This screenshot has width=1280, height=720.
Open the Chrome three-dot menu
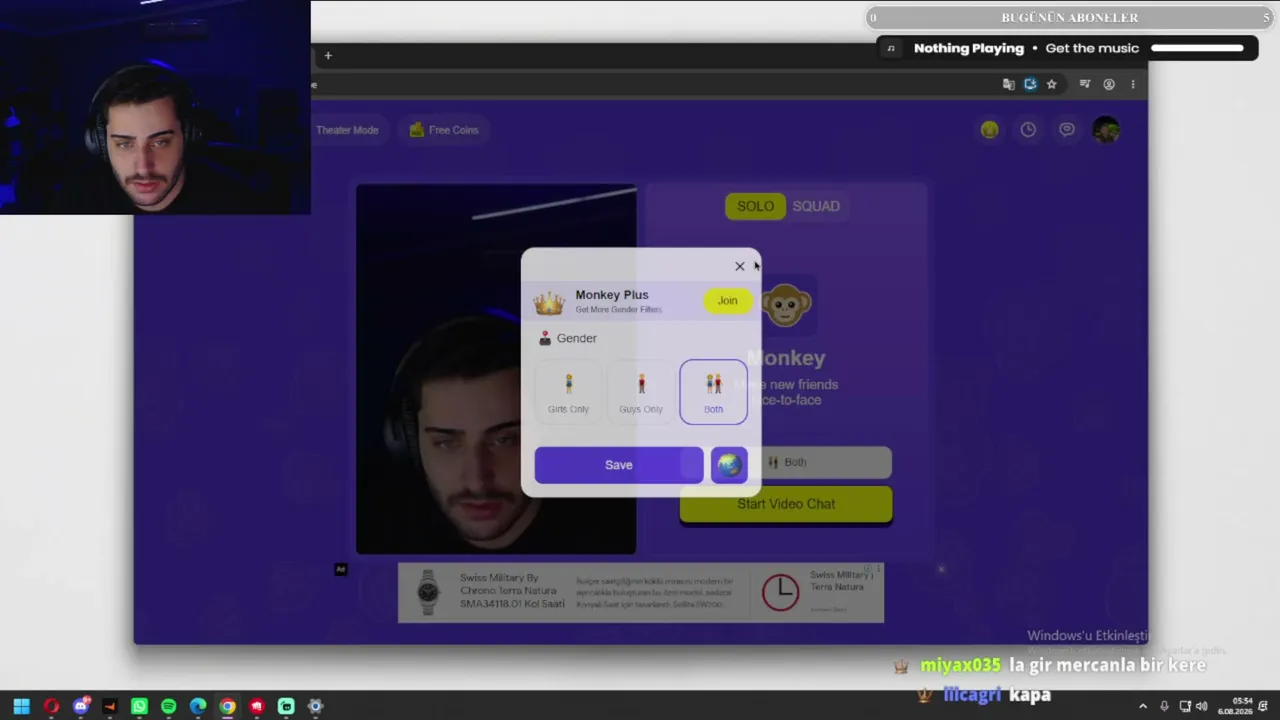pos(1133,85)
